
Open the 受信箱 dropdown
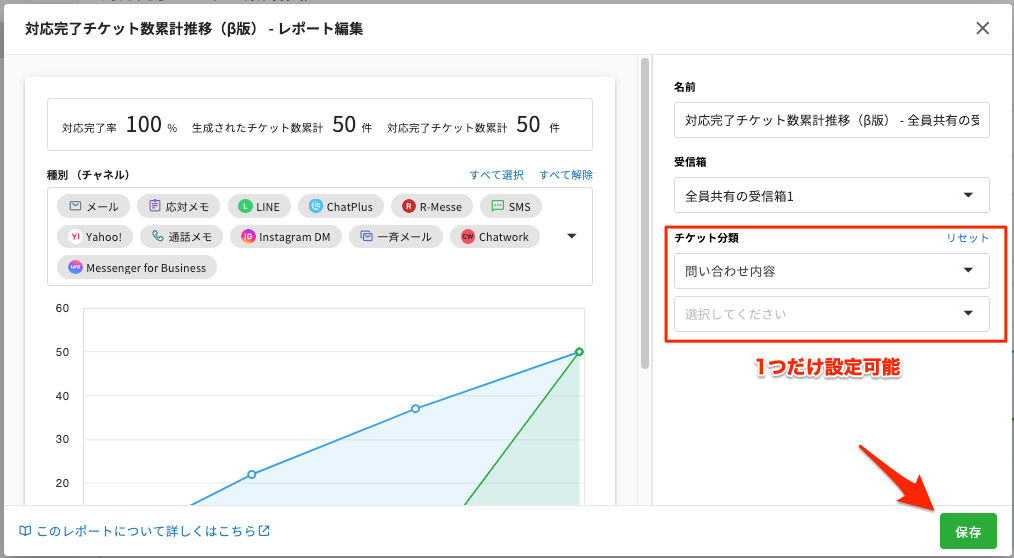(831, 196)
